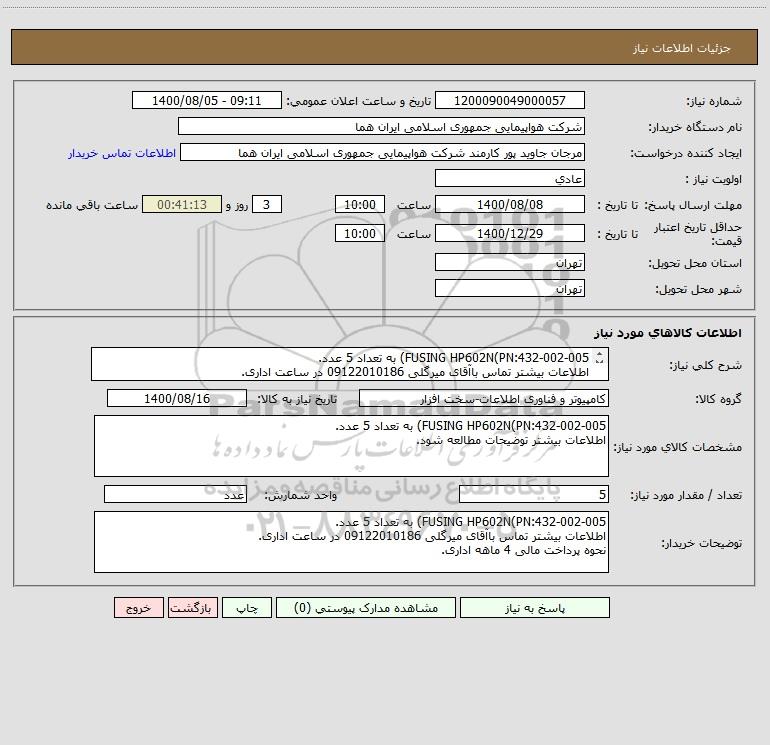Click the 'مهلت ارسال پاسخ: تا تاریخ :' label
The image size is (770, 745).
coord(669,205)
